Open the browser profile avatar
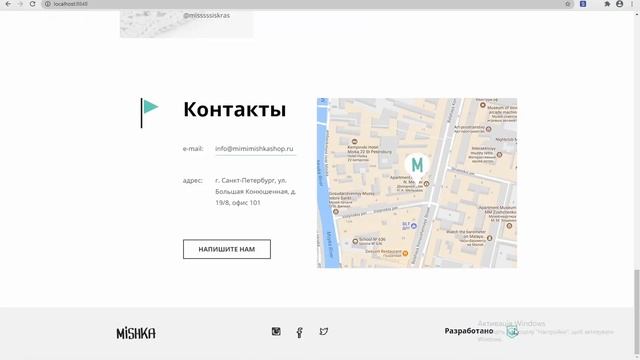Image resolution: width=640 pixels, height=360 pixels. click(x=620, y=4)
